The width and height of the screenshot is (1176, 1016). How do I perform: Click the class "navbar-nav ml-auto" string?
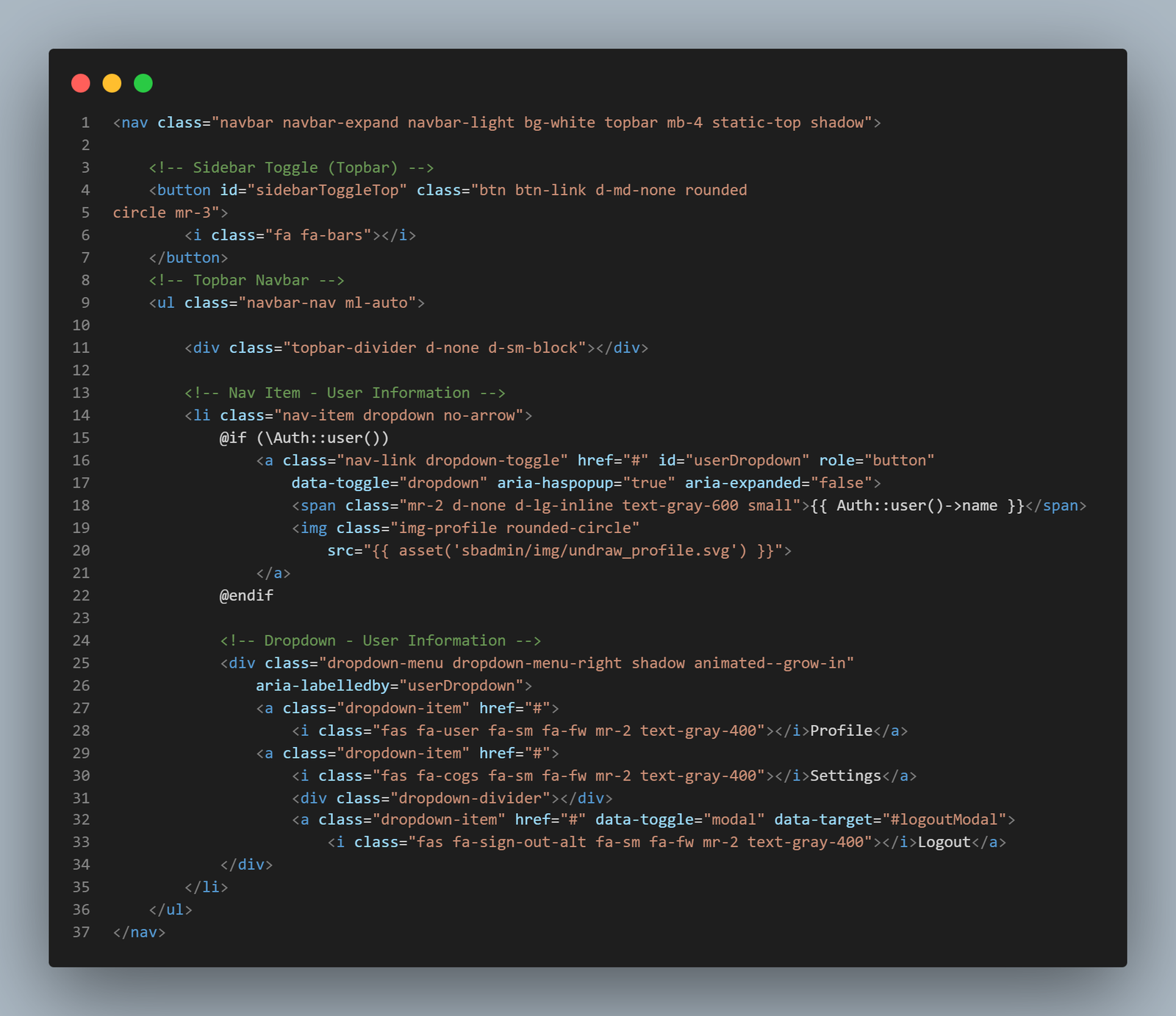(327, 303)
